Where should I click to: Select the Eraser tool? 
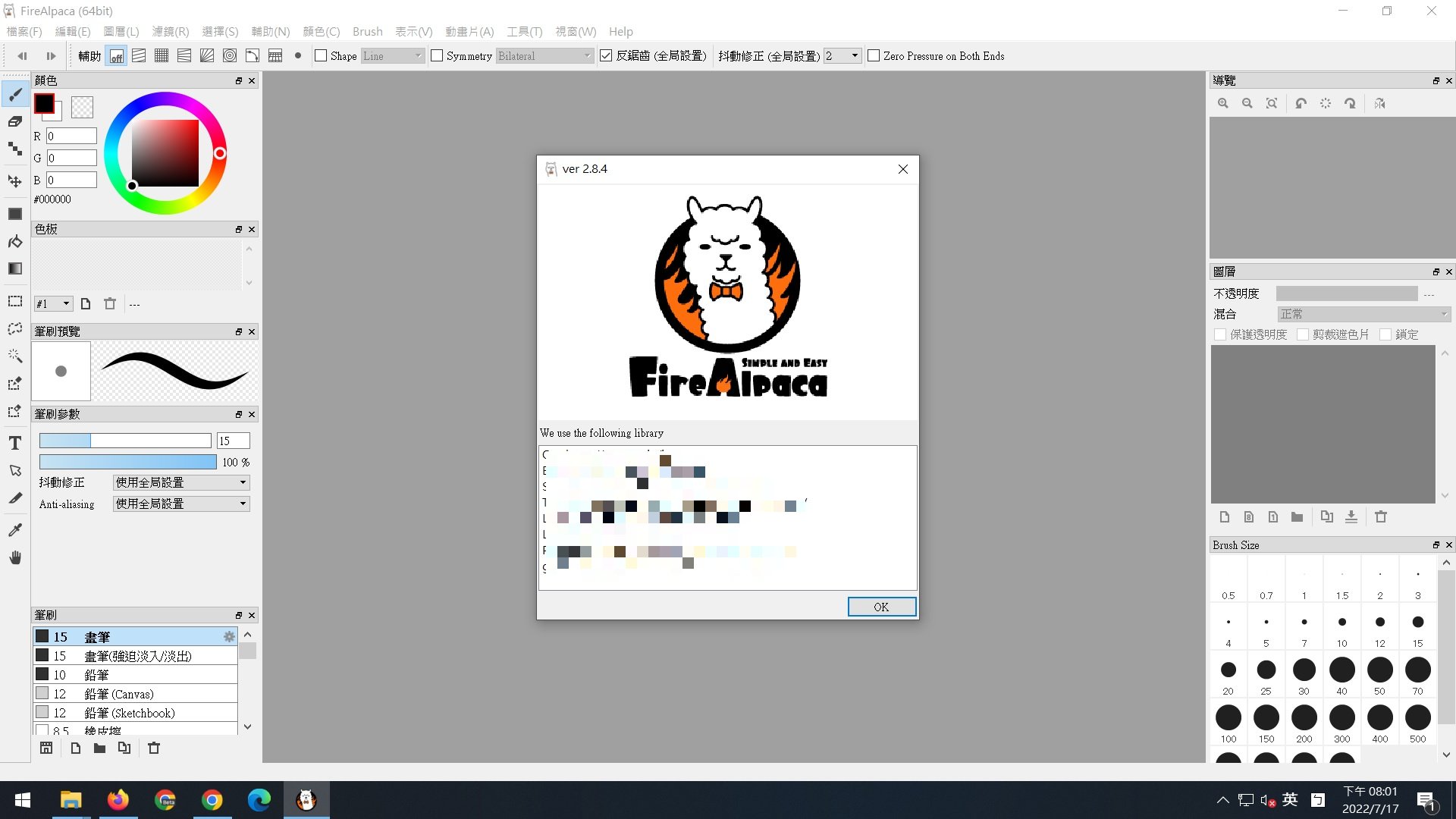click(15, 121)
